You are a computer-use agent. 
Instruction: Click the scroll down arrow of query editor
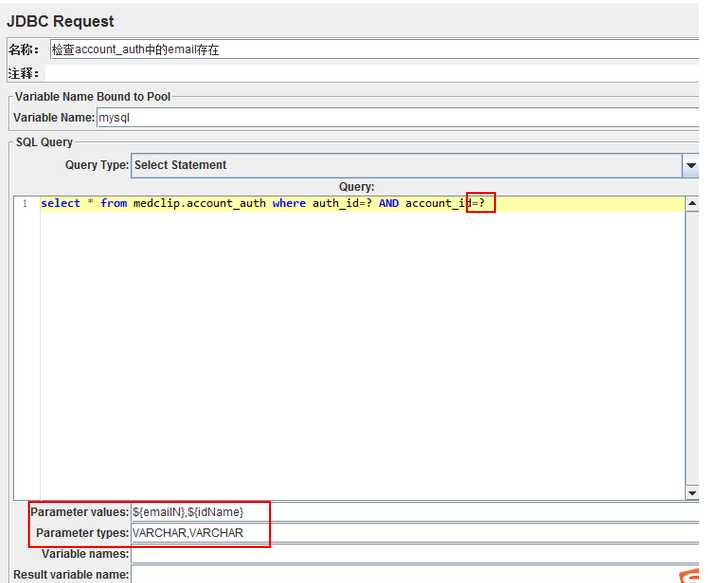coord(692,493)
